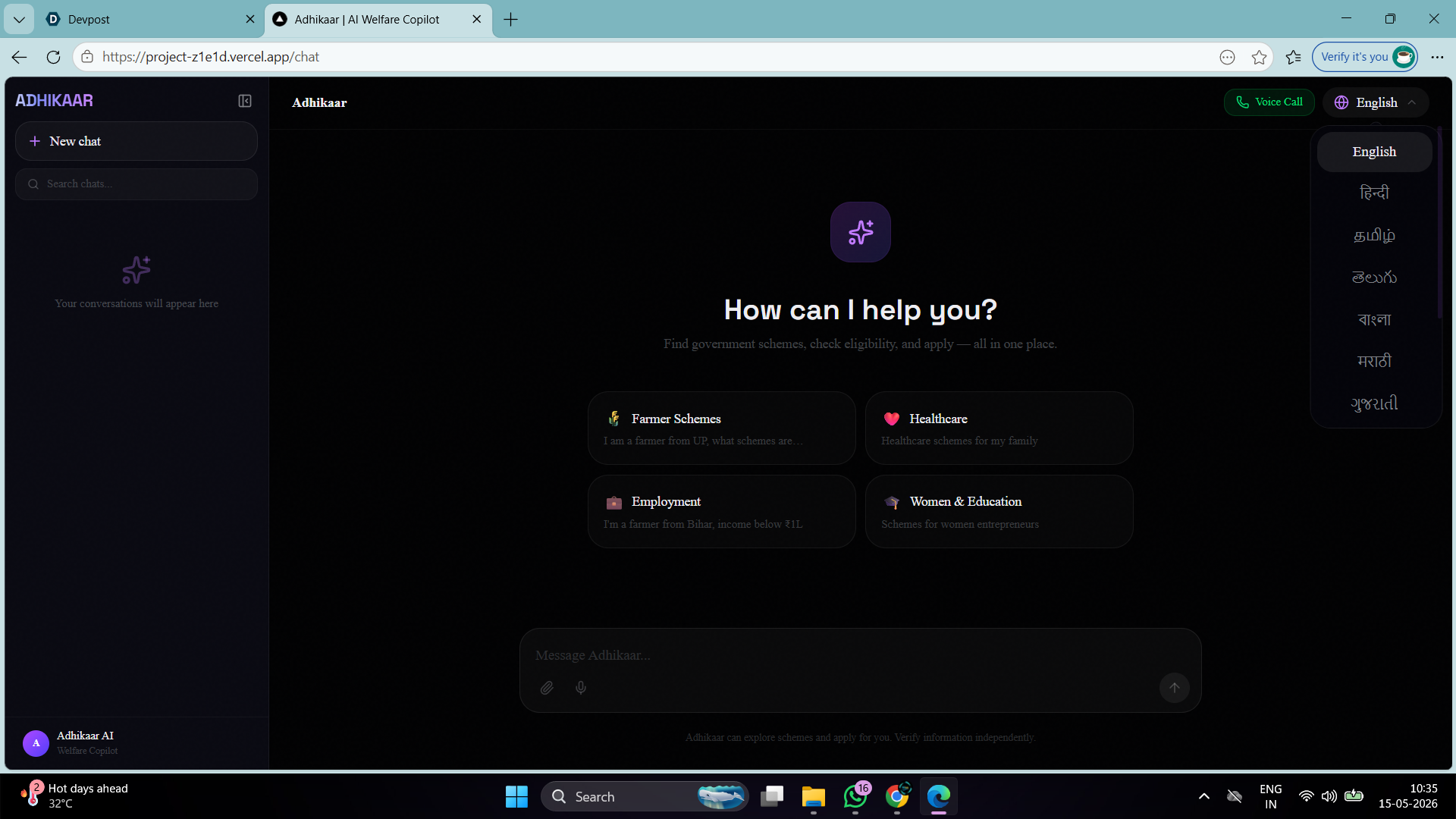Click the paperclip attachment icon
This screenshot has height=819, width=1456.
[547, 688]
